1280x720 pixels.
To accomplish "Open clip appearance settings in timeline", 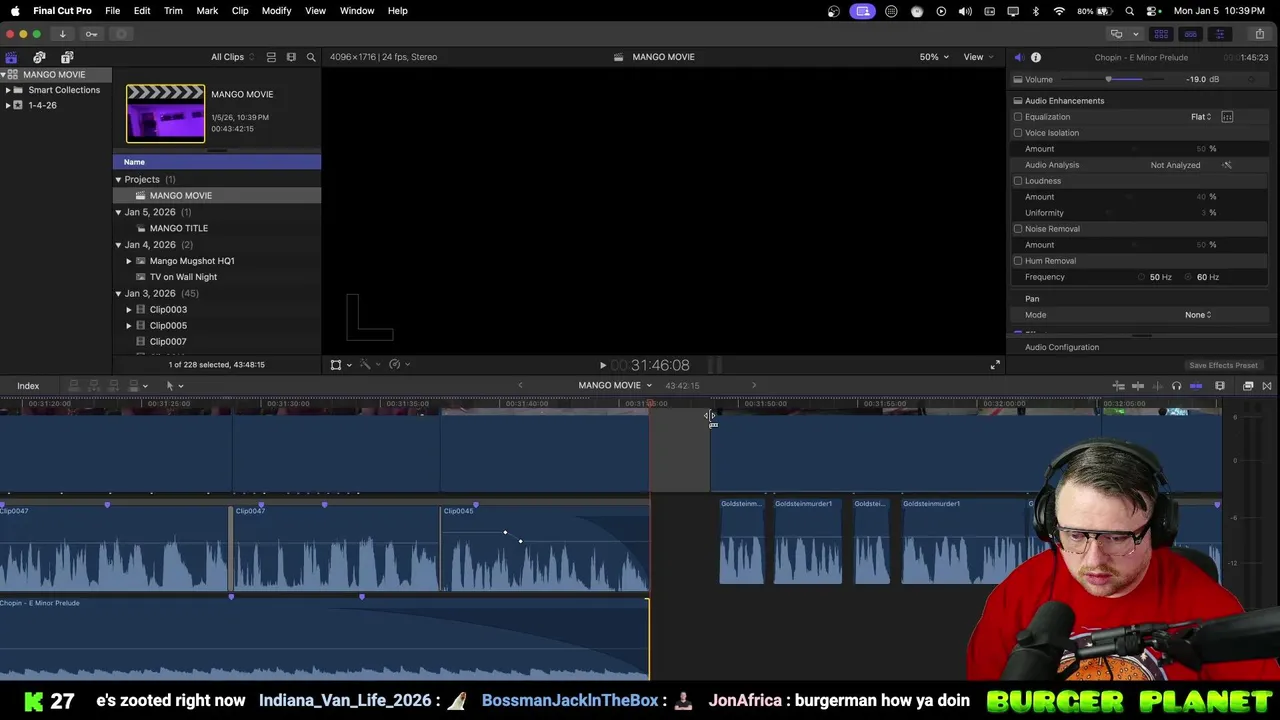I will coord(1220,386).
